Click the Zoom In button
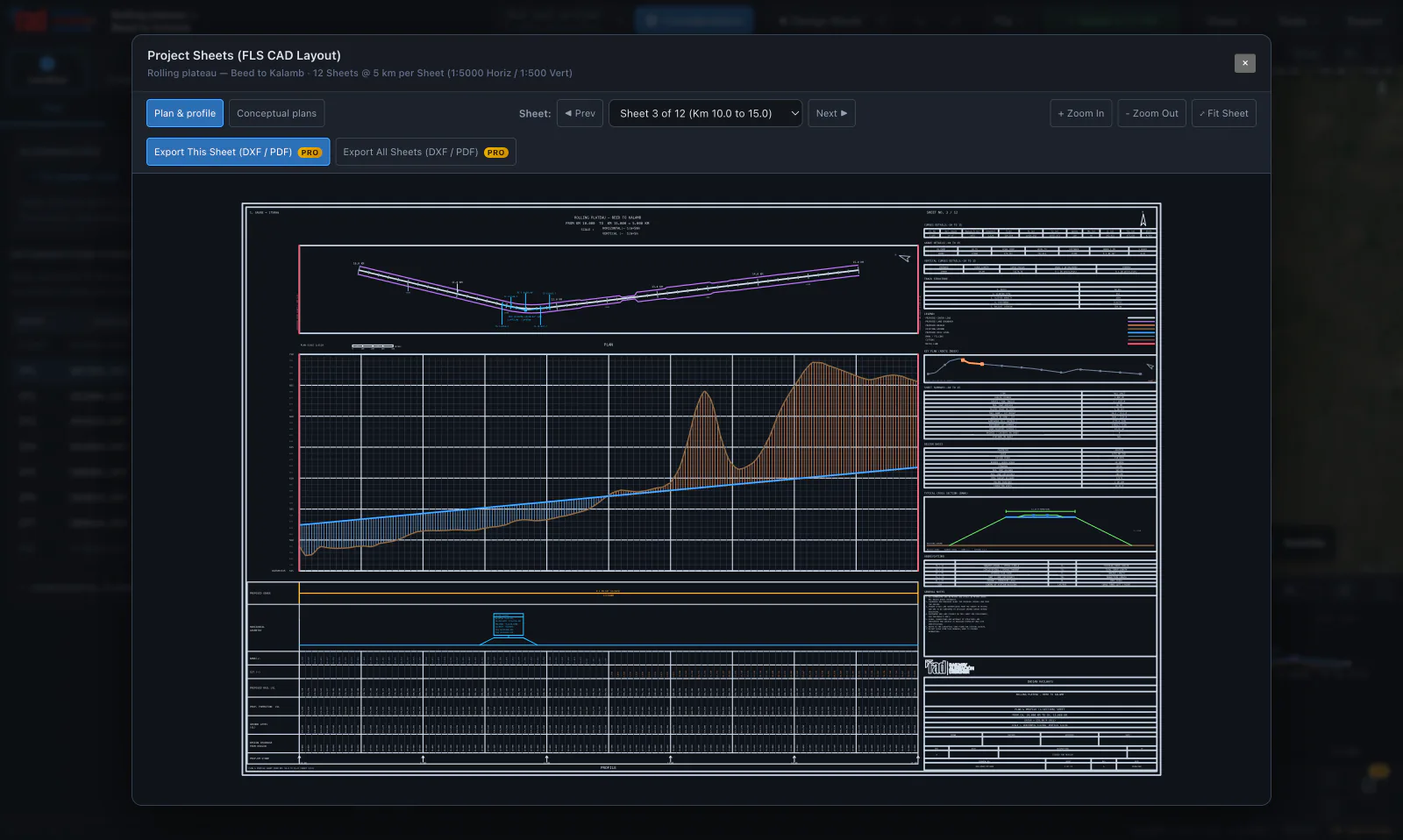The image size is (1403, 840). (1081, 113)
